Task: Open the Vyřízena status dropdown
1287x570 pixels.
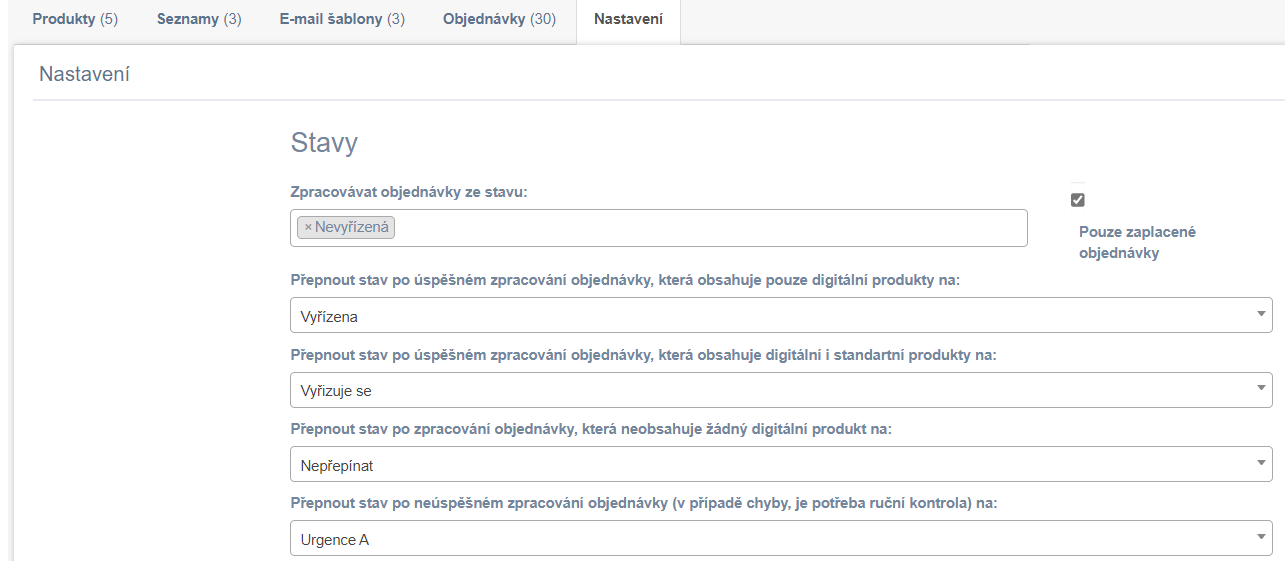Action: click(x=781, y=315)
